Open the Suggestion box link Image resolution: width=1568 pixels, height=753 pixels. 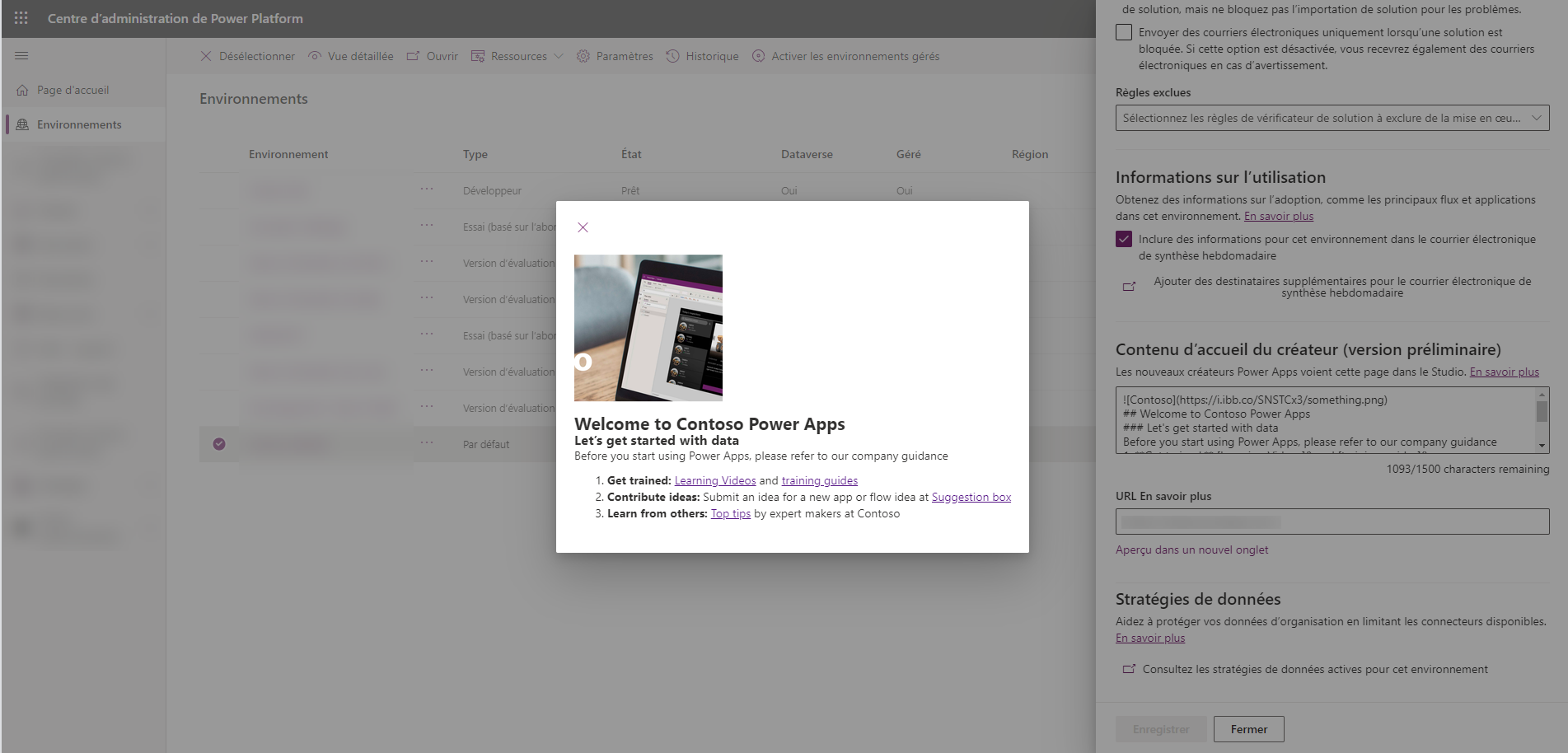click(x=971, y=497)
